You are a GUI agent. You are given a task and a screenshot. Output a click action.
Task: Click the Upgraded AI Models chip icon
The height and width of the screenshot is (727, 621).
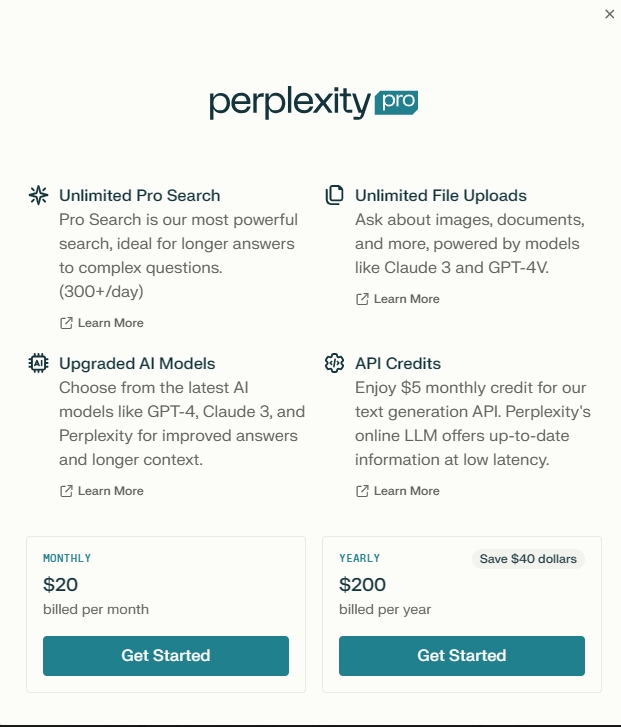coord(38,363)
